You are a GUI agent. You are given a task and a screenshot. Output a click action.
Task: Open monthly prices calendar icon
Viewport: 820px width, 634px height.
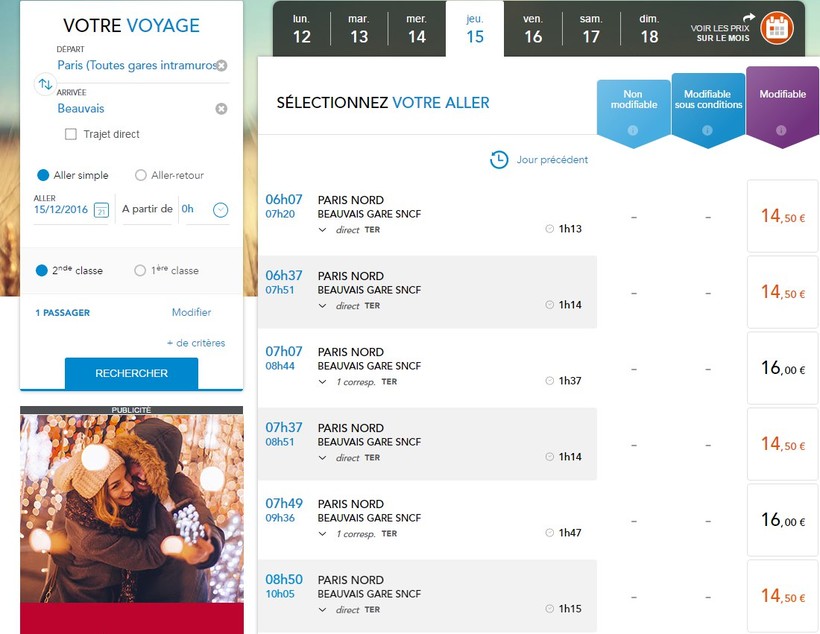[x=775, y=28]
